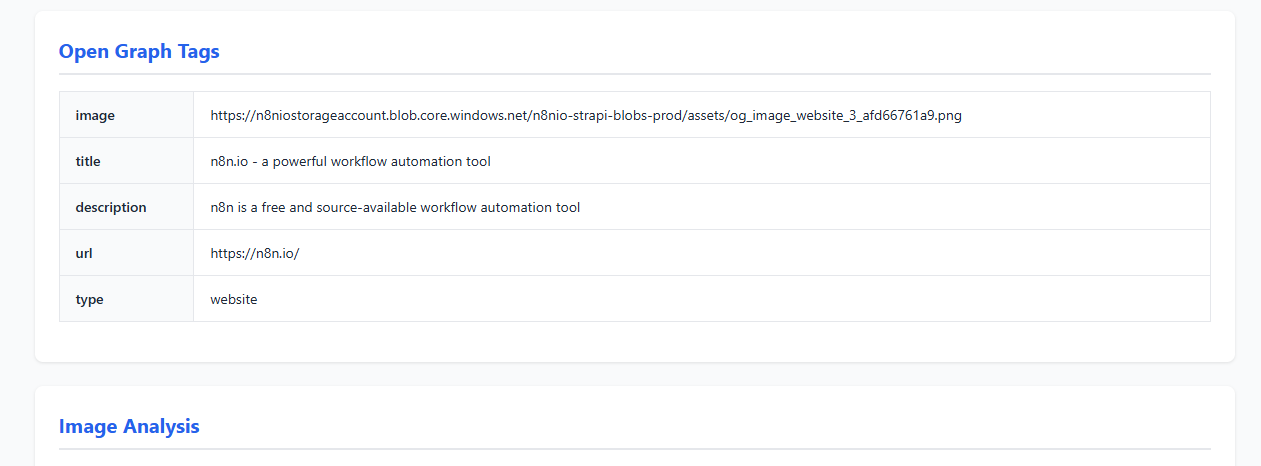Click the Image Analysis heading
The image size is (1261, 466).
pos(129,426)
